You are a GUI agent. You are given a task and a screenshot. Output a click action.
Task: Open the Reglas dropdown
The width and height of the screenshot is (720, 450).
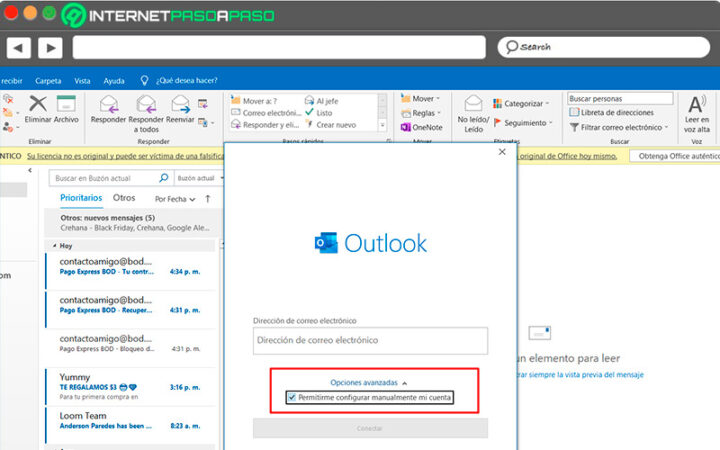tap(421, 112)
